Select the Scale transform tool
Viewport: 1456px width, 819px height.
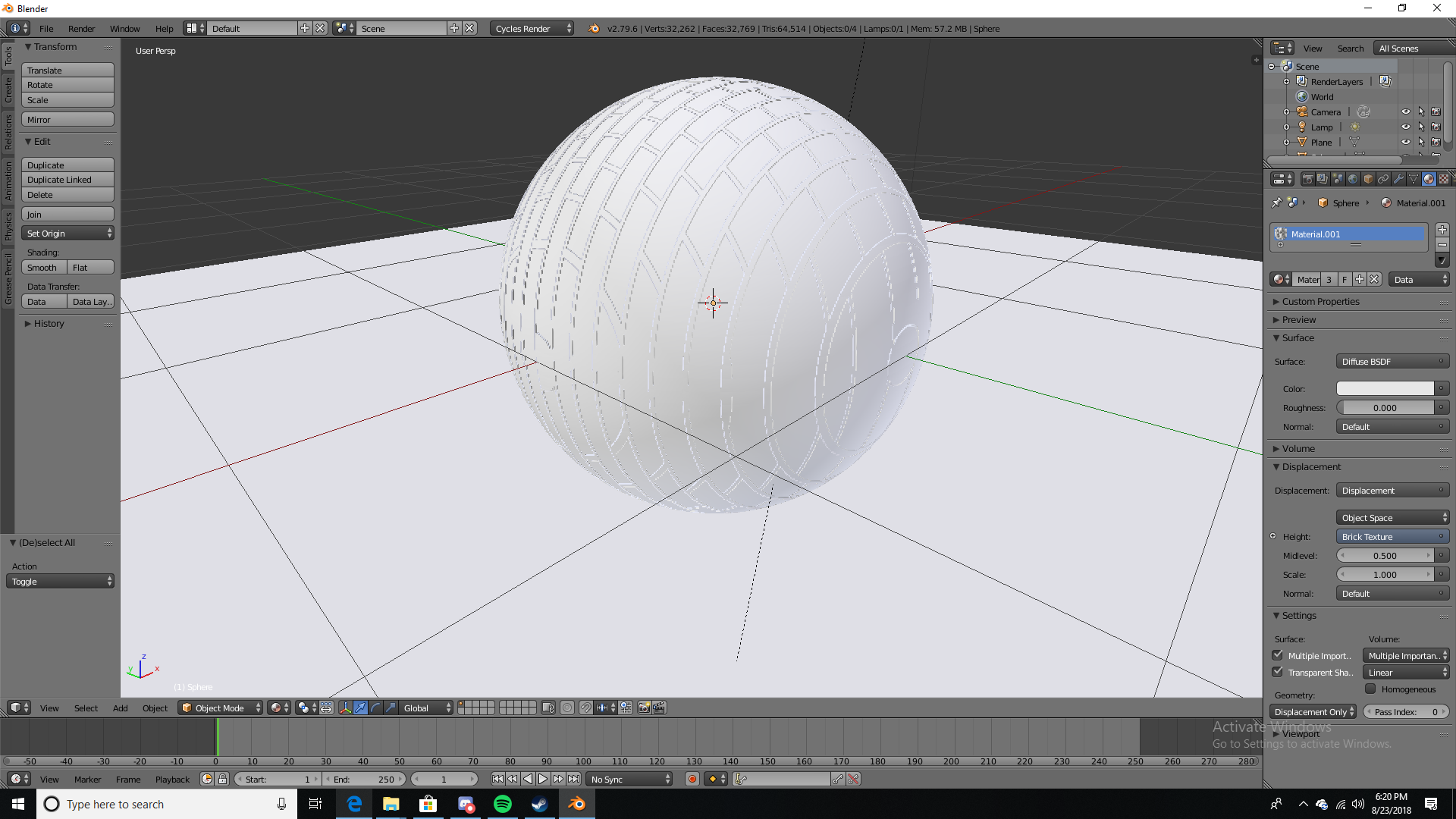[66, 99]
